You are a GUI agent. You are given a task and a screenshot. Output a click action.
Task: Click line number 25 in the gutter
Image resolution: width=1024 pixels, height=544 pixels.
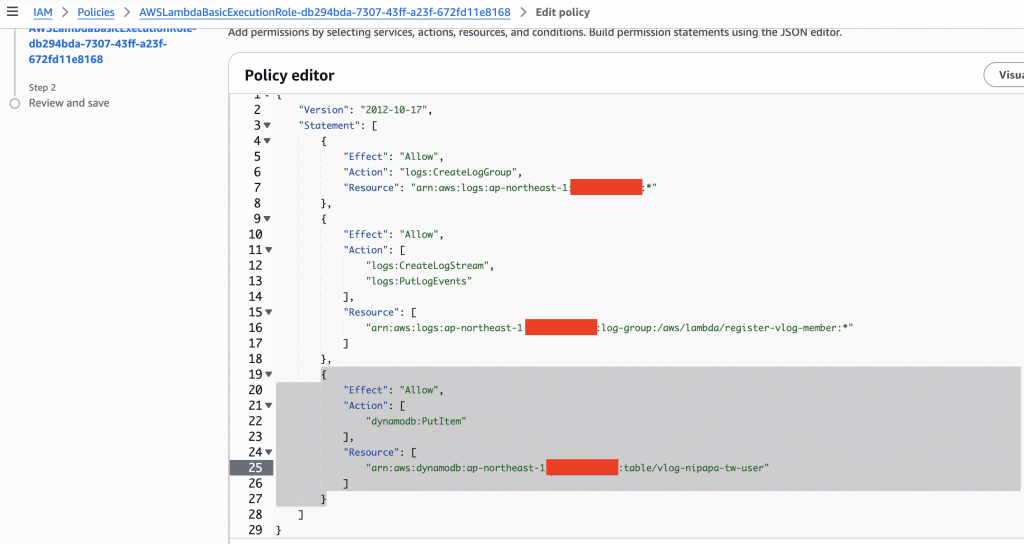click(254, 468)
